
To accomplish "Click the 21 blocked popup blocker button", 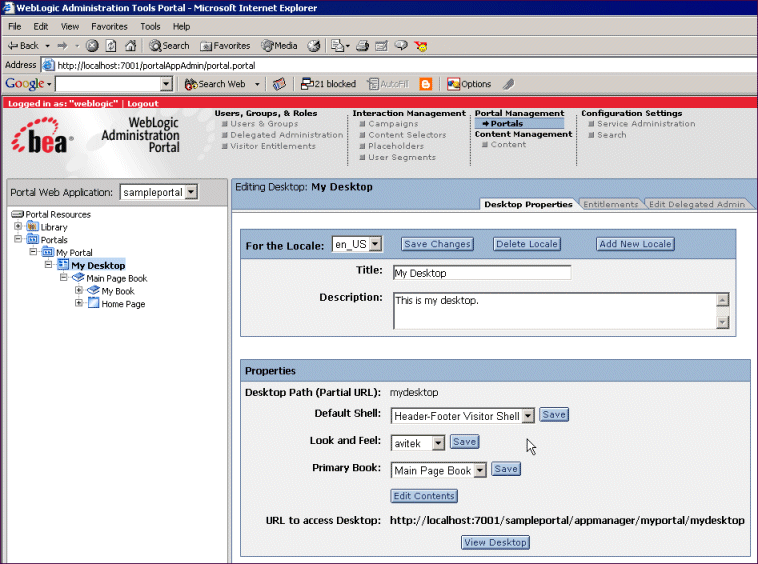I will (x=328, y=84).
